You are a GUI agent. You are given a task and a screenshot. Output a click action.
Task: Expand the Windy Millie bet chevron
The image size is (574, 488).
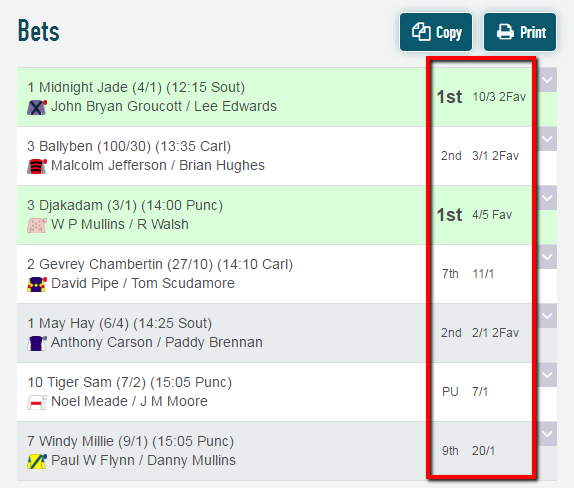point(547,434)
